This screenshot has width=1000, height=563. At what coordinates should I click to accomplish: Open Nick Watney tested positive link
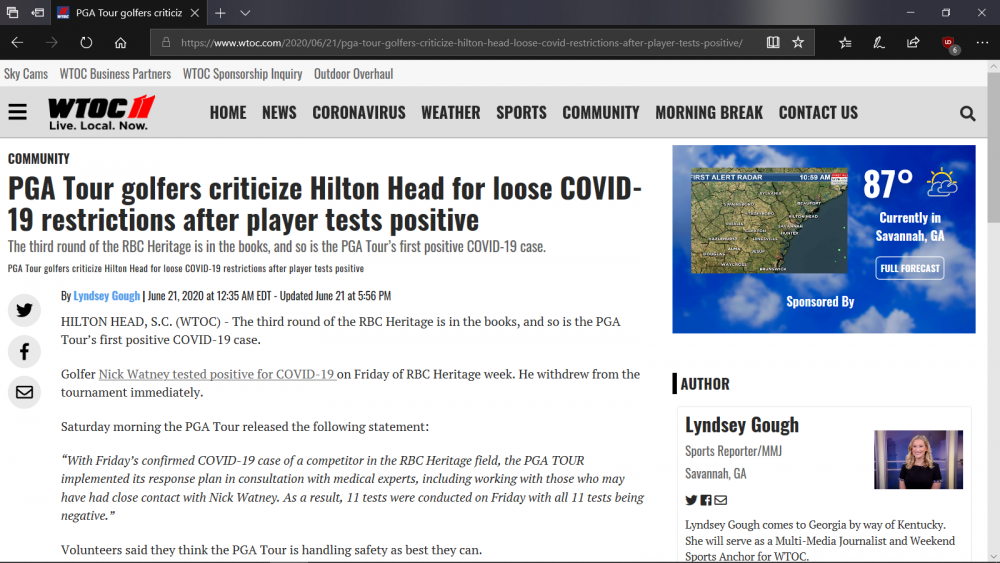point(217,374)
